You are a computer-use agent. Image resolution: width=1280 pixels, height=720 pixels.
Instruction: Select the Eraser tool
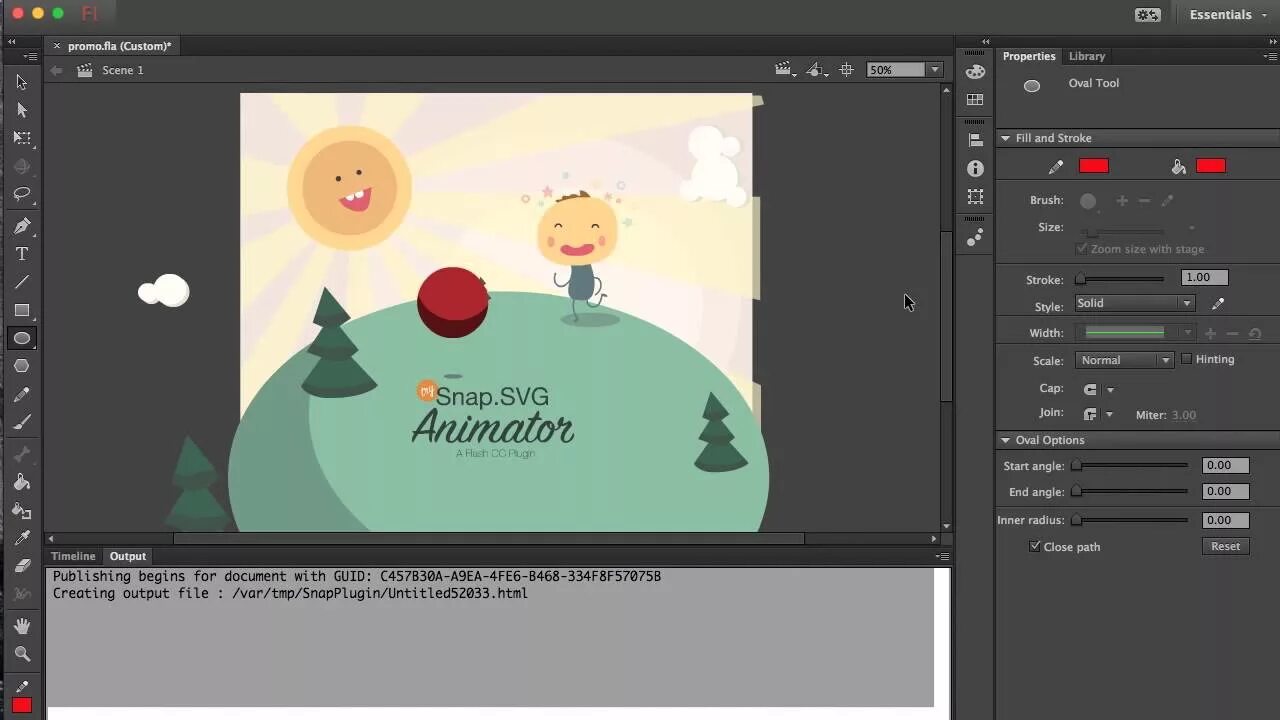click(x=22, y=566)
